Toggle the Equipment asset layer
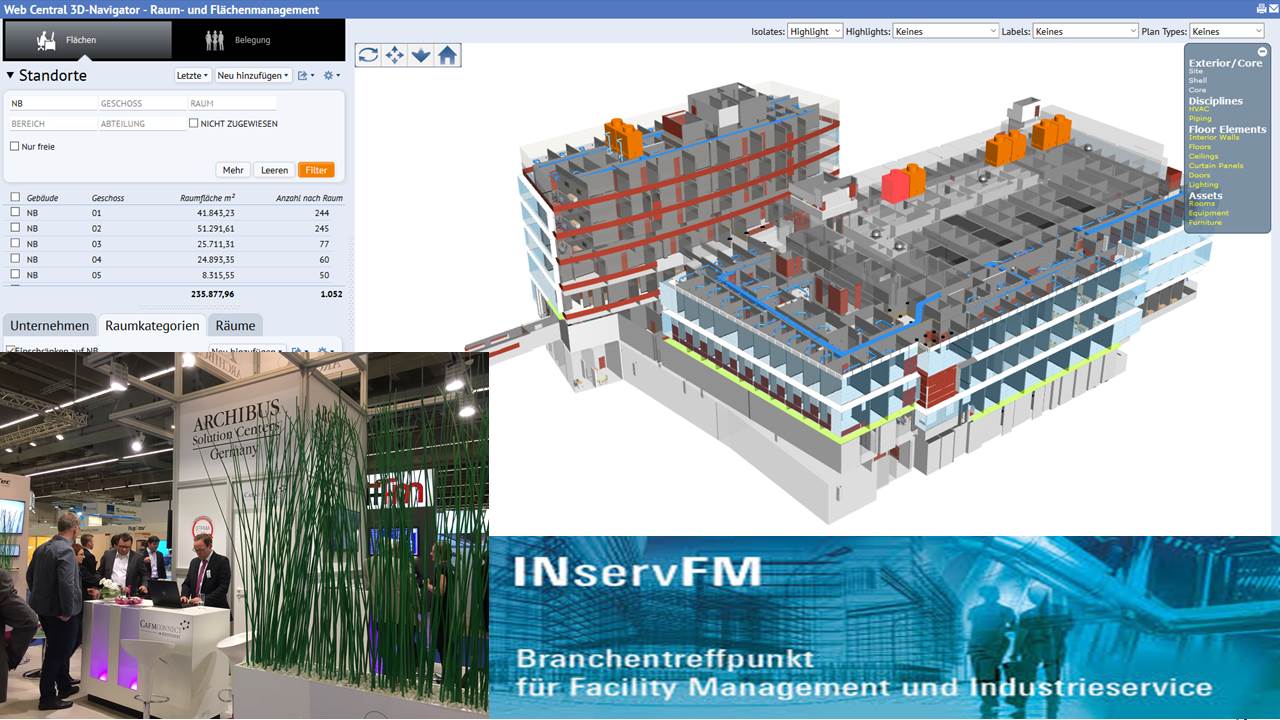The width and height of the screenshot is (1280, 720). coord(1208,213)
